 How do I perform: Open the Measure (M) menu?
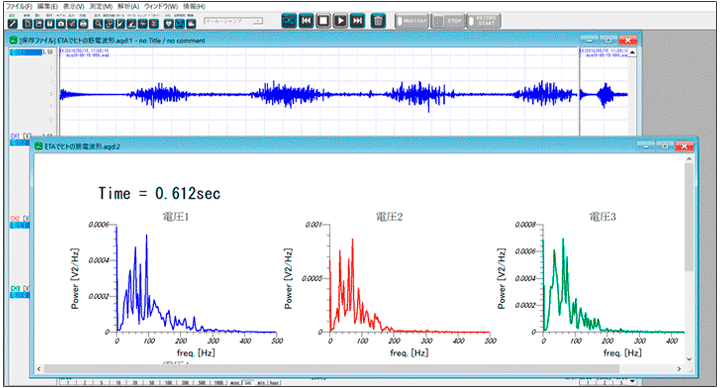coord(101,6)
